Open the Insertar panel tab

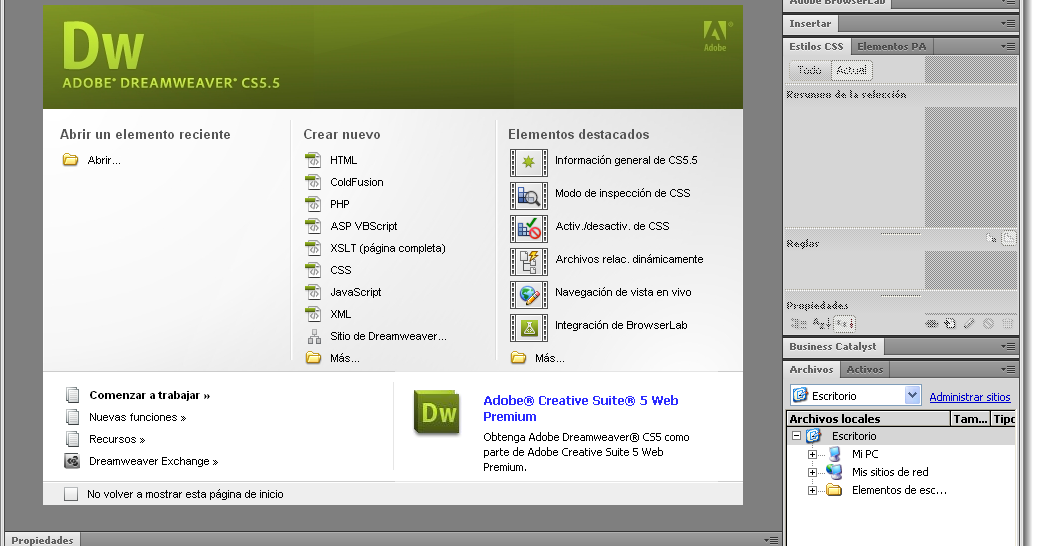click(810, 23)
